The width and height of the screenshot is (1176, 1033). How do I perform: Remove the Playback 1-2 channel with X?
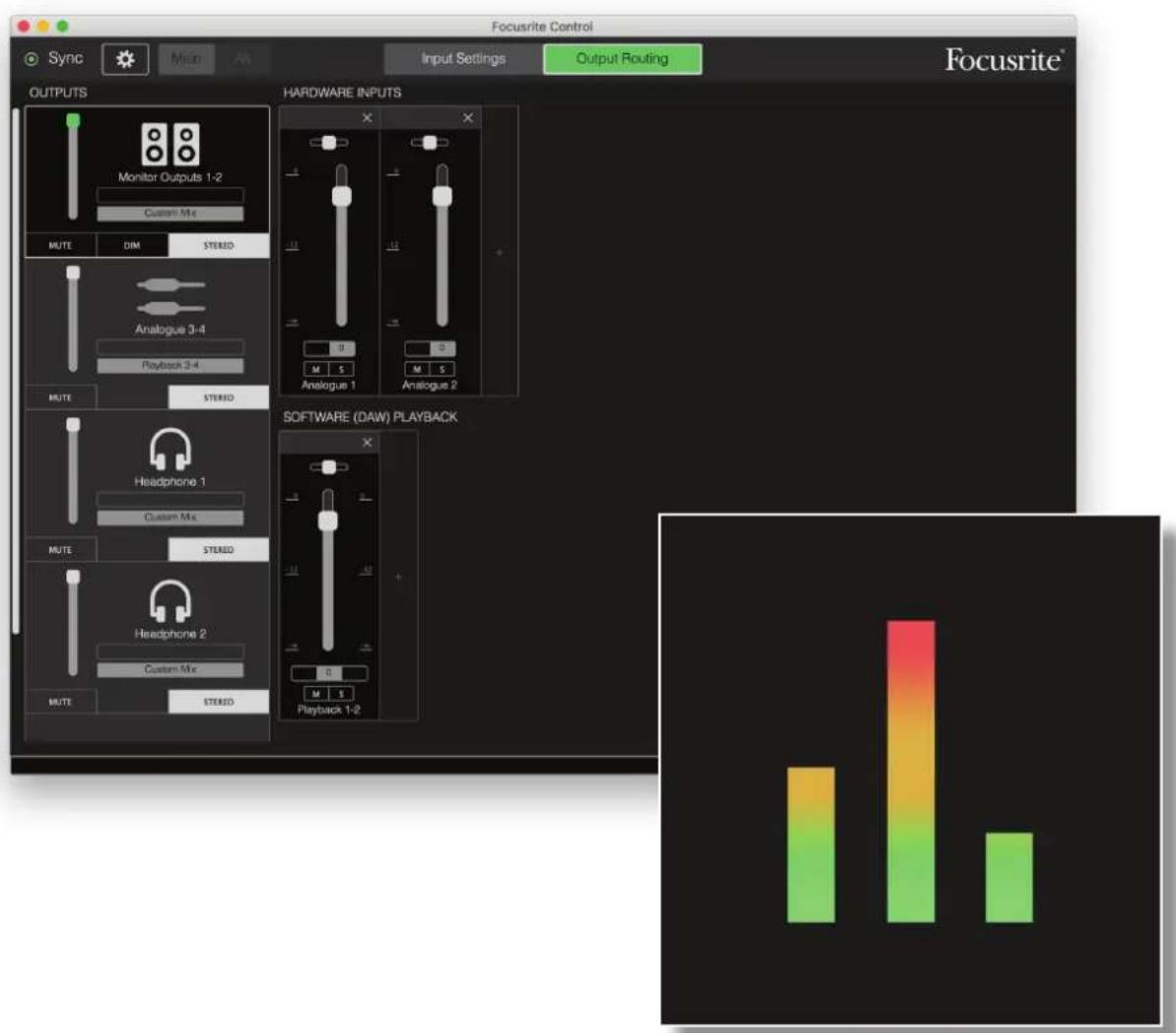coord(367,443)
